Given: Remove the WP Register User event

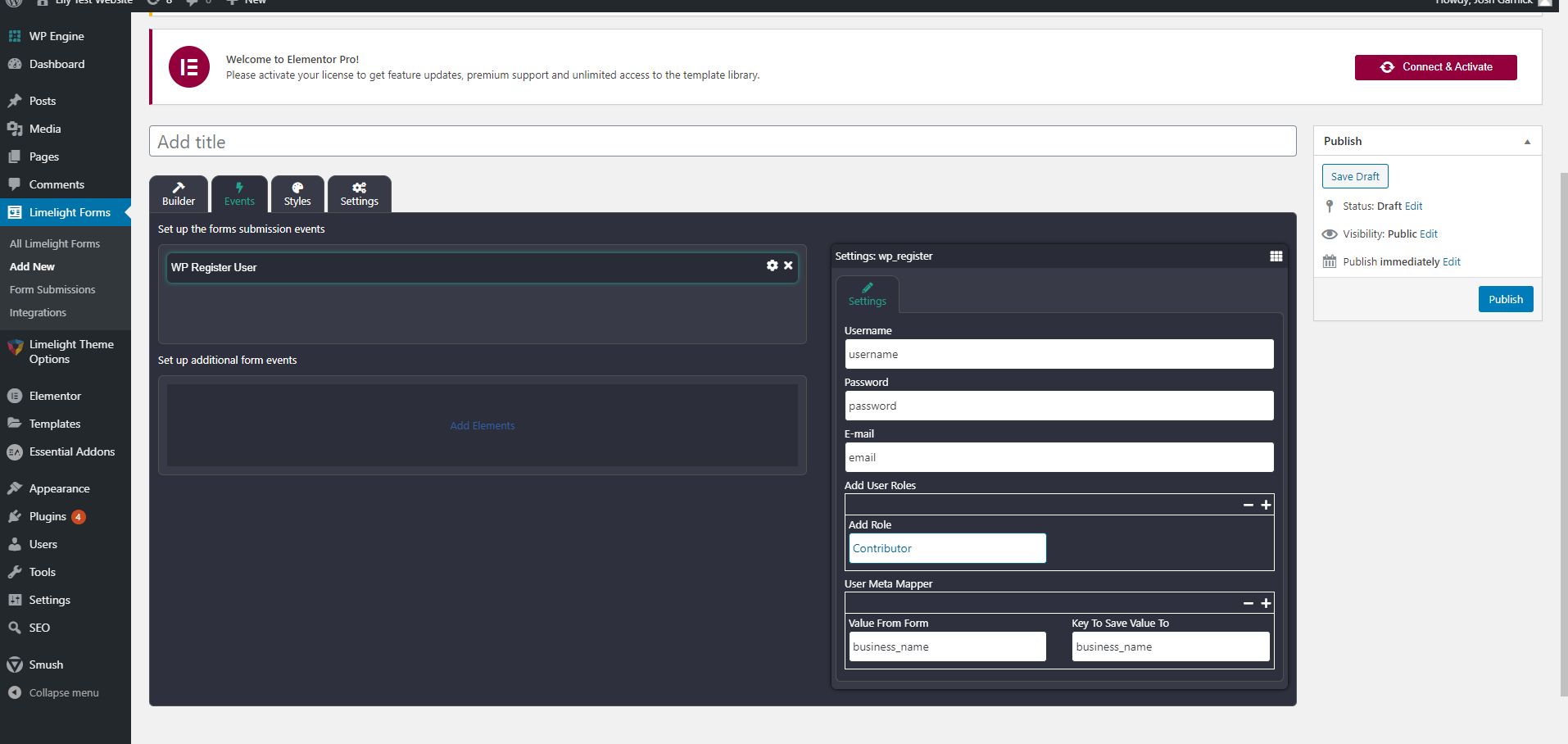Looking at the screenshot, I should [788, 265].
